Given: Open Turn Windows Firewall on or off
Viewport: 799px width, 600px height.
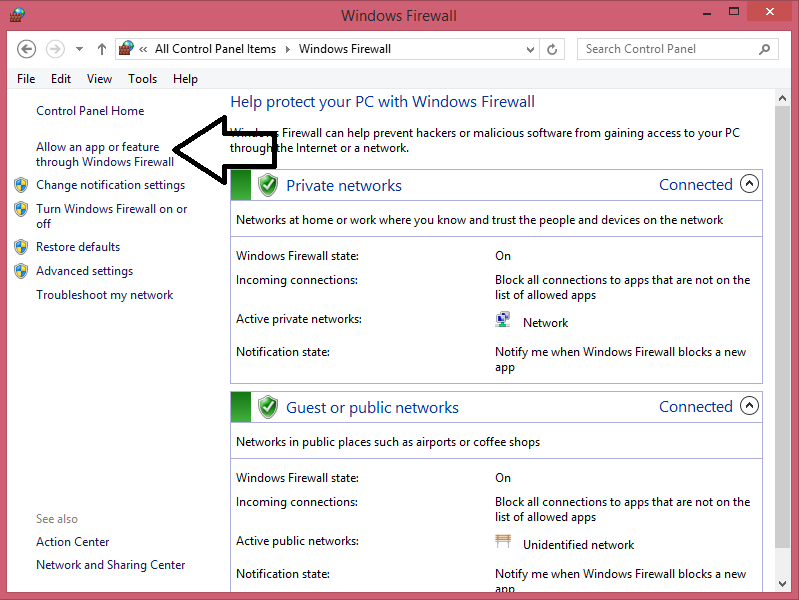Looking at the screenshot, I should pos(112,216).
